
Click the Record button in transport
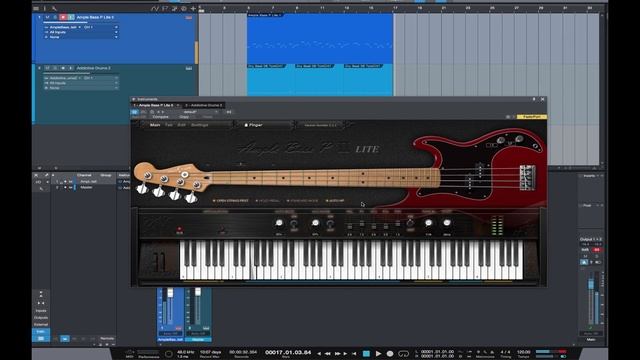tap(390, 353)
